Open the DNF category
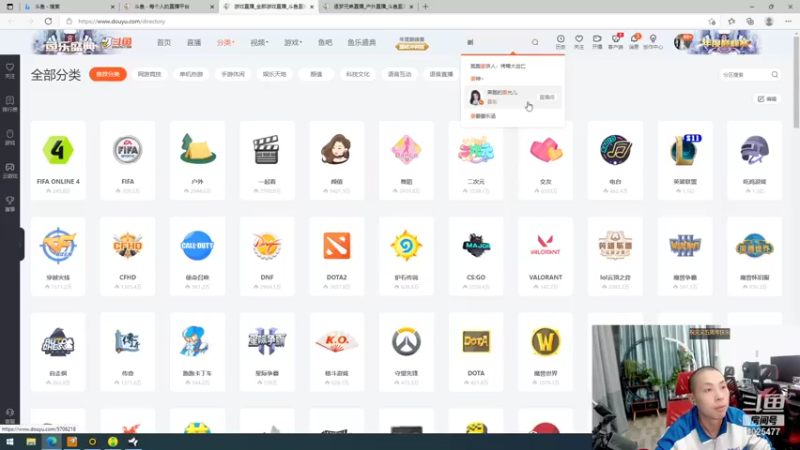 coord(267,256)
